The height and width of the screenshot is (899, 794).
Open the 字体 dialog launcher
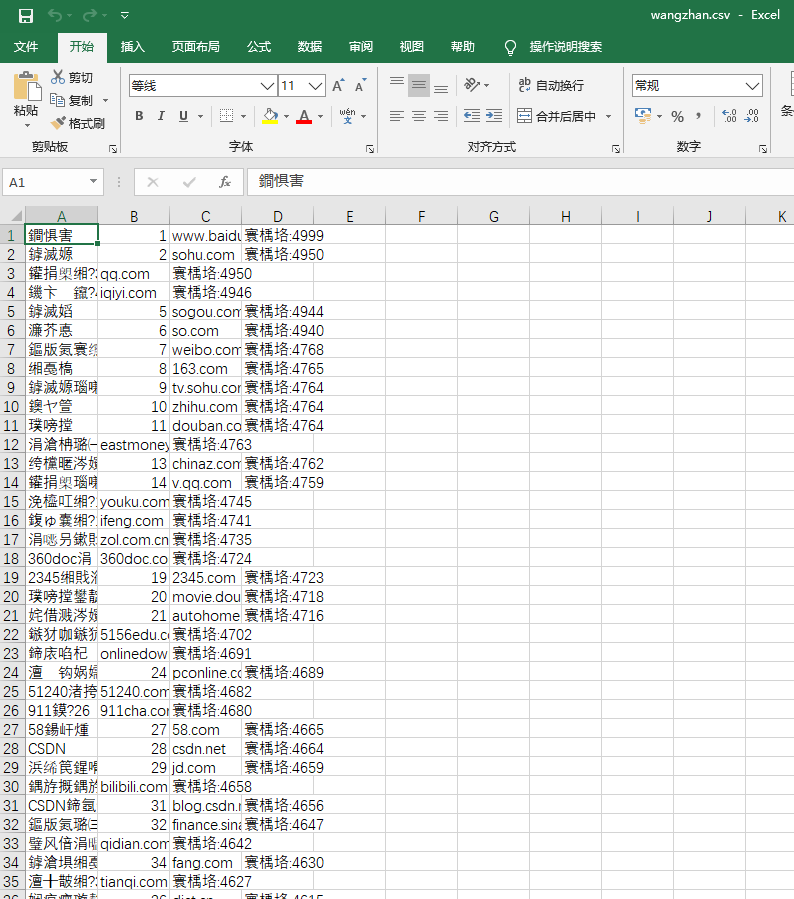370,149
